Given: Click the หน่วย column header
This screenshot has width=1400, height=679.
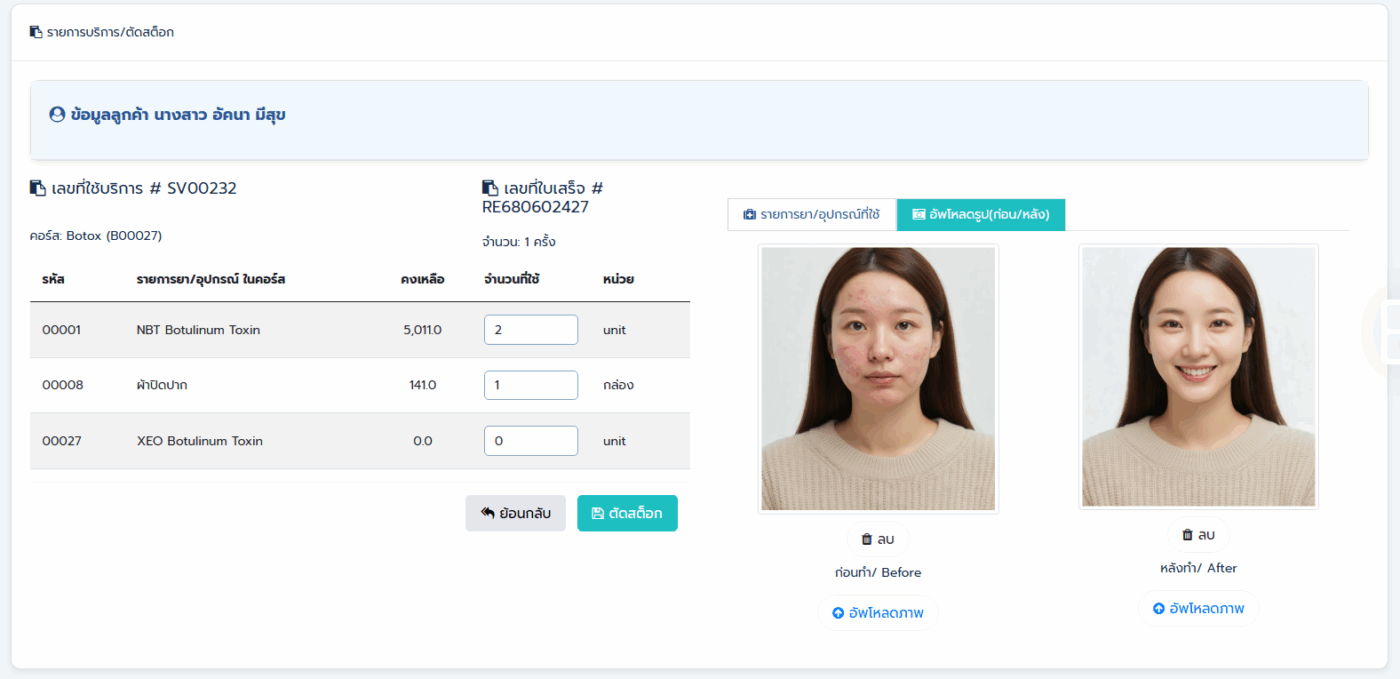Looking at the screenshot, I should 618,279.
